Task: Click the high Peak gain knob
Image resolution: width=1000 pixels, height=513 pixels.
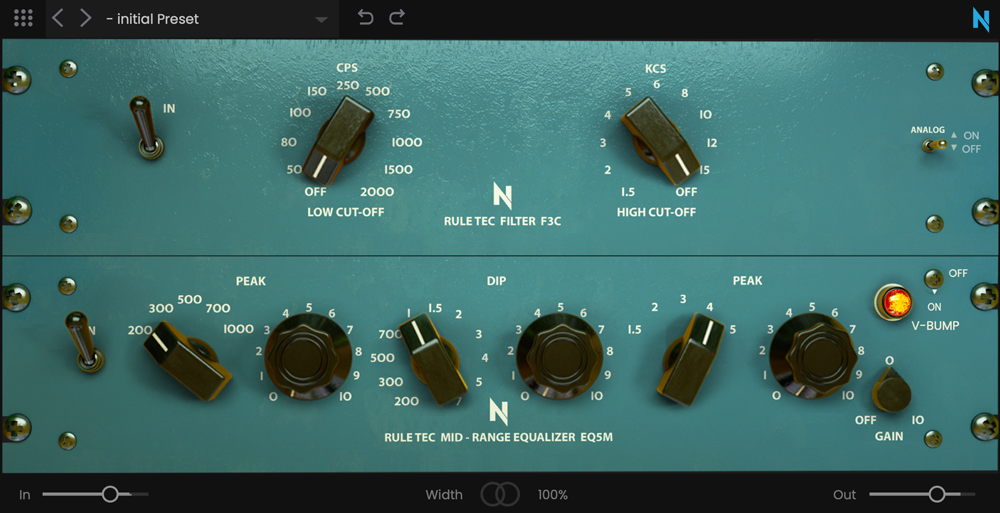Action: point(812,357)
